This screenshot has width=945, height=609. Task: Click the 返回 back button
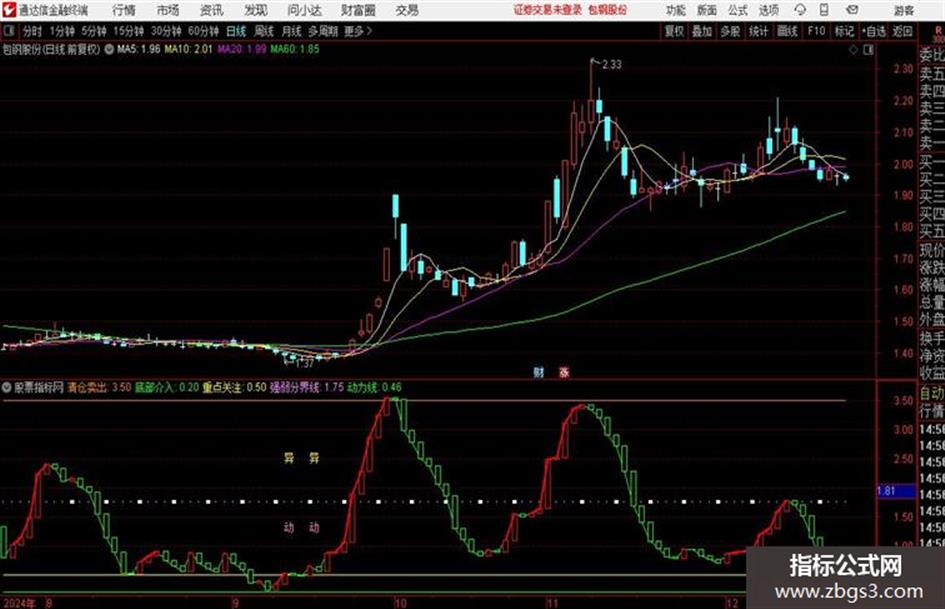pyautogui.click(x=902, y=31)
